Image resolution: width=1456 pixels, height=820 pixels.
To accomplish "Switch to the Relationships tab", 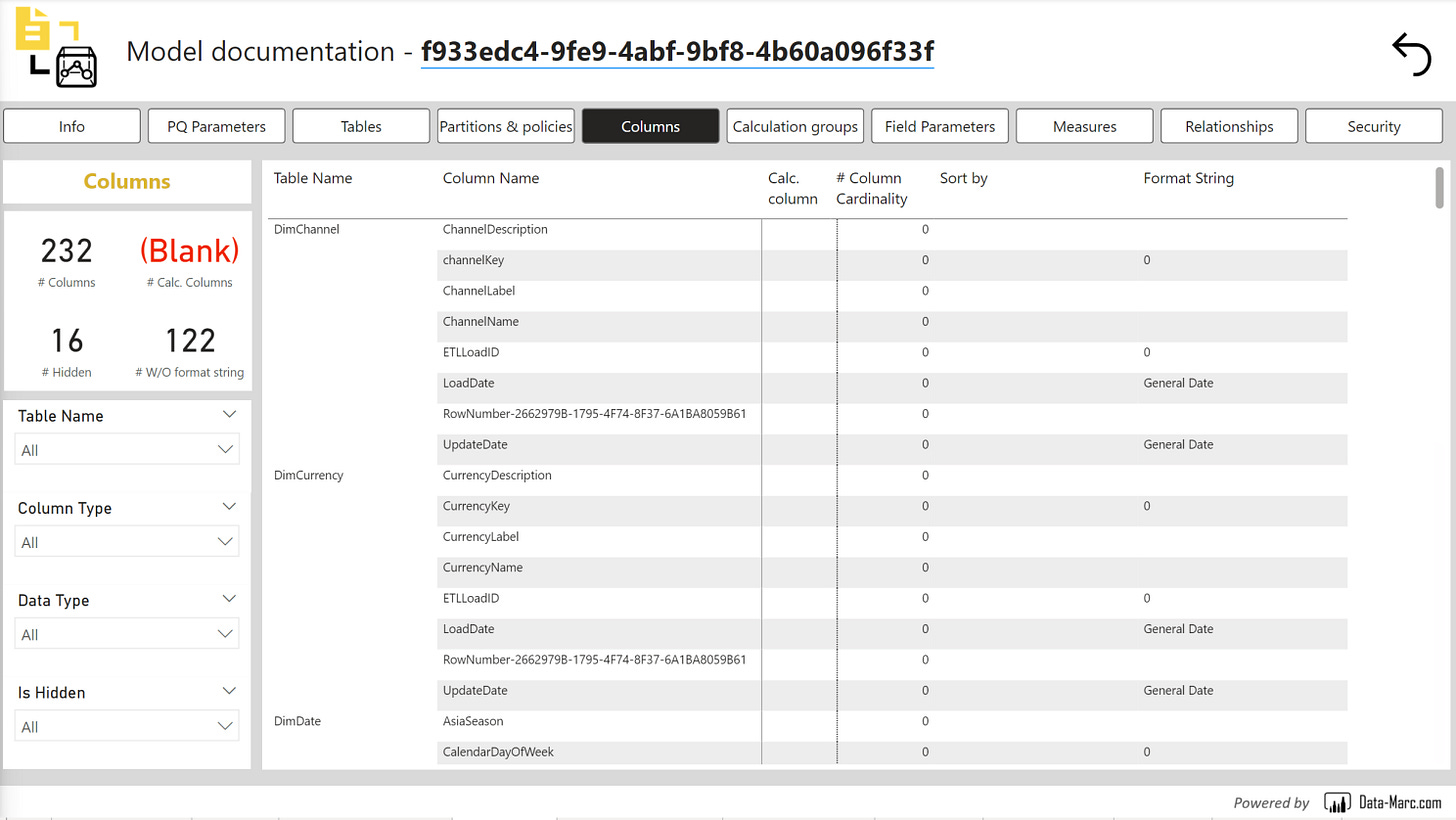I will click(1229, 126).
